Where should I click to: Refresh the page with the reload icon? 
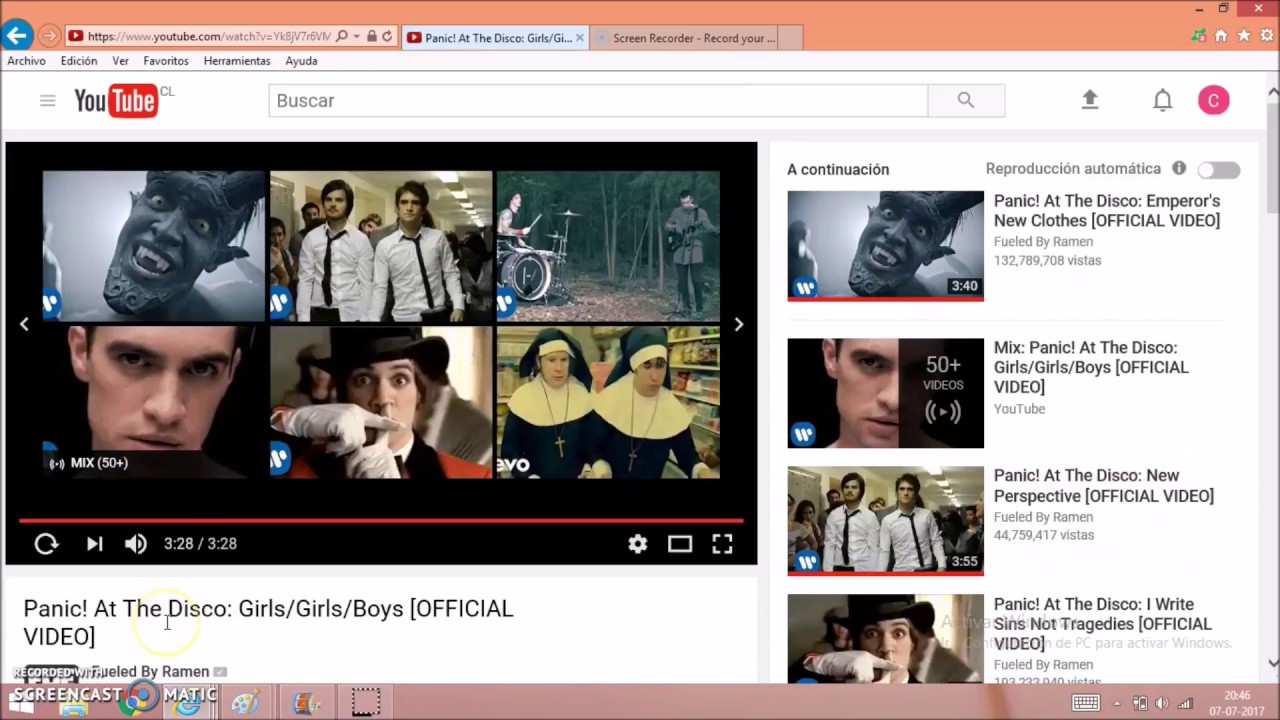pos(387,37)
